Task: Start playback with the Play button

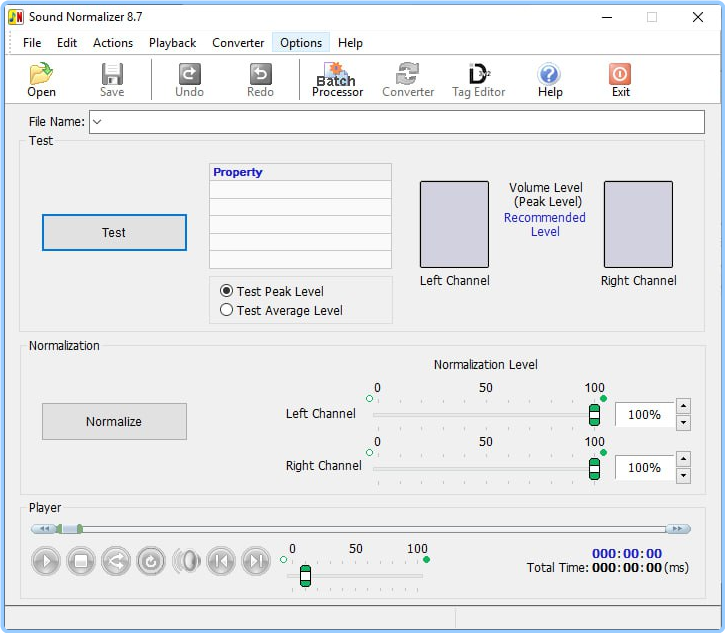Action: click(x=46, y=561)
